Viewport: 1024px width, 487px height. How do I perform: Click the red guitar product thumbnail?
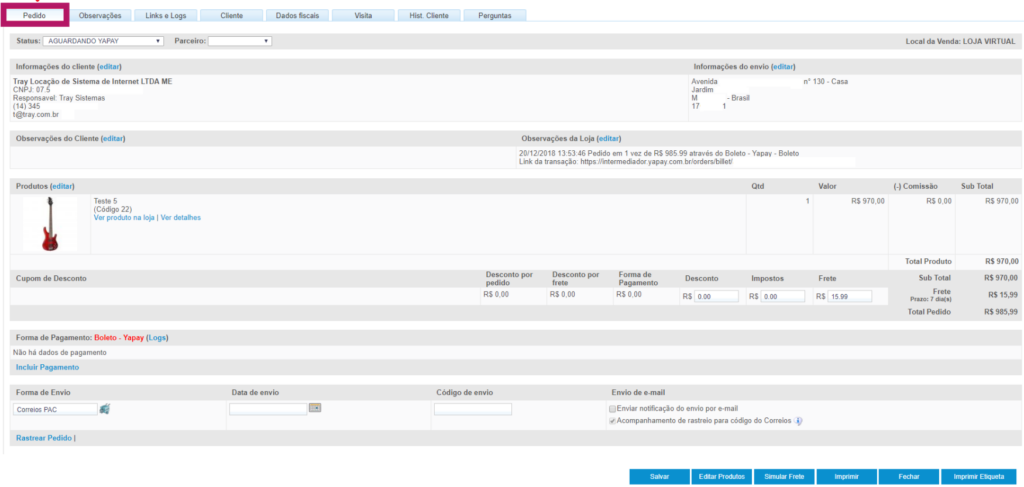[50, 224]
